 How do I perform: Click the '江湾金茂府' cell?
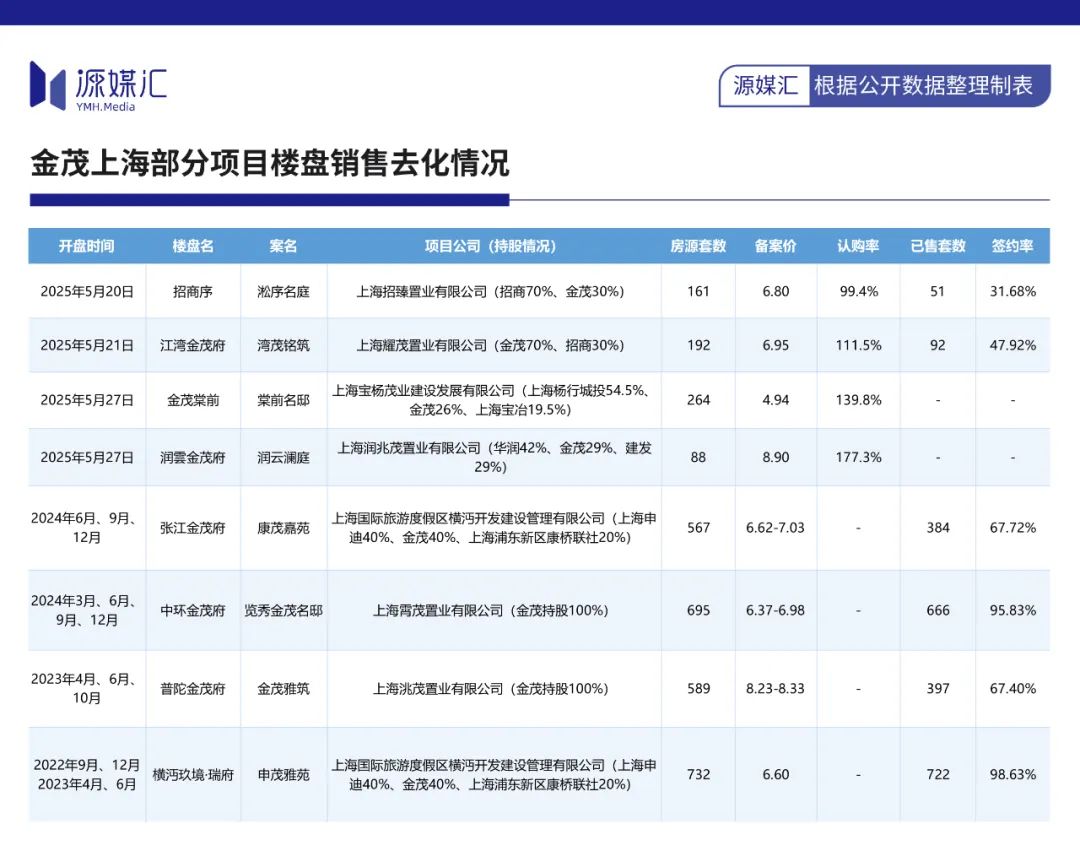[193, 345]
